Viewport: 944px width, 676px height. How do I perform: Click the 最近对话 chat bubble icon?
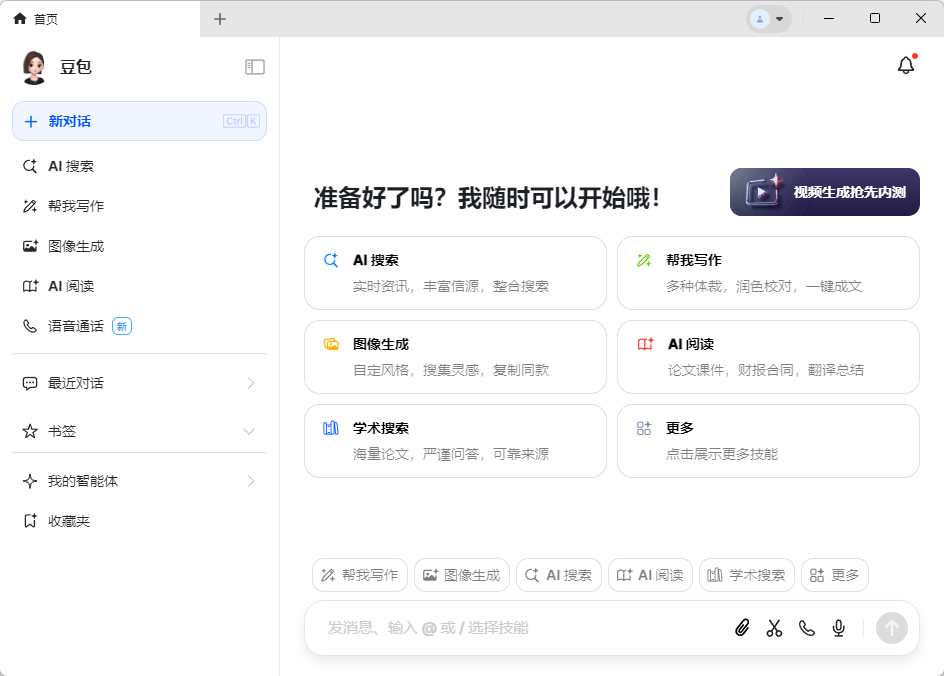click(x=30, y=383)
